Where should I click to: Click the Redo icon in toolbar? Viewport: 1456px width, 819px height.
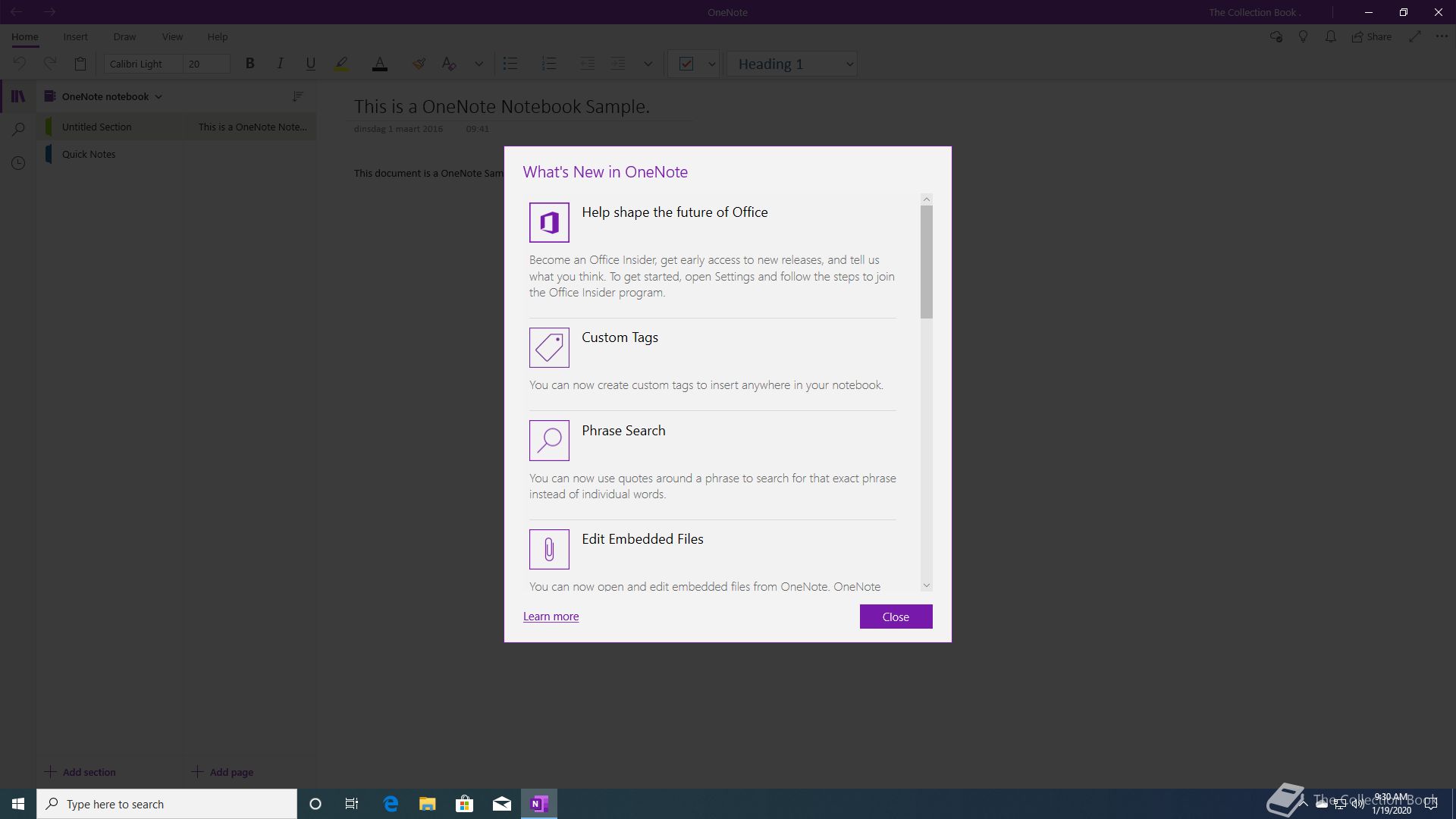(50, 64)
